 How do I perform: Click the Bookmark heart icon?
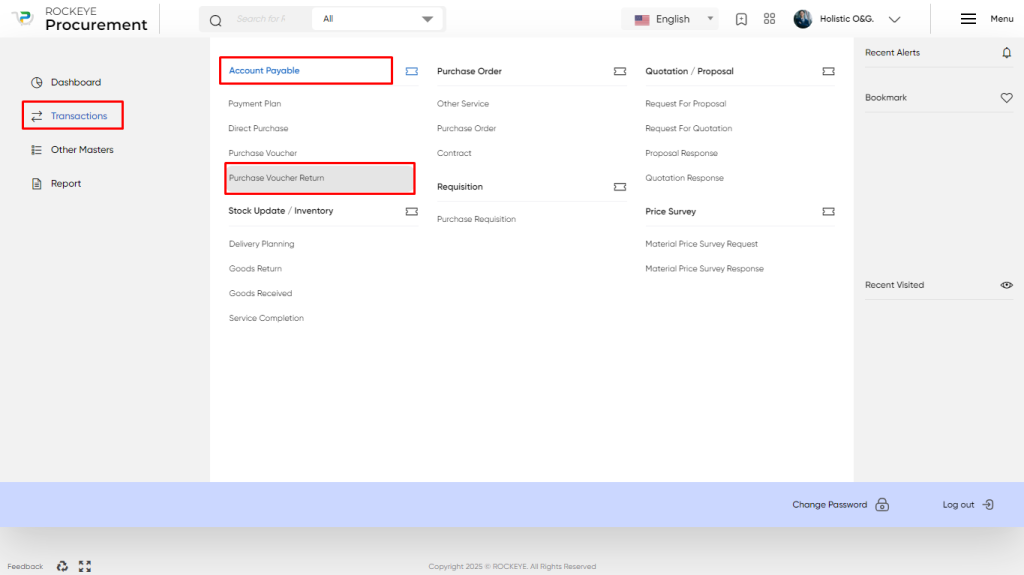[x=1006, y=98]
